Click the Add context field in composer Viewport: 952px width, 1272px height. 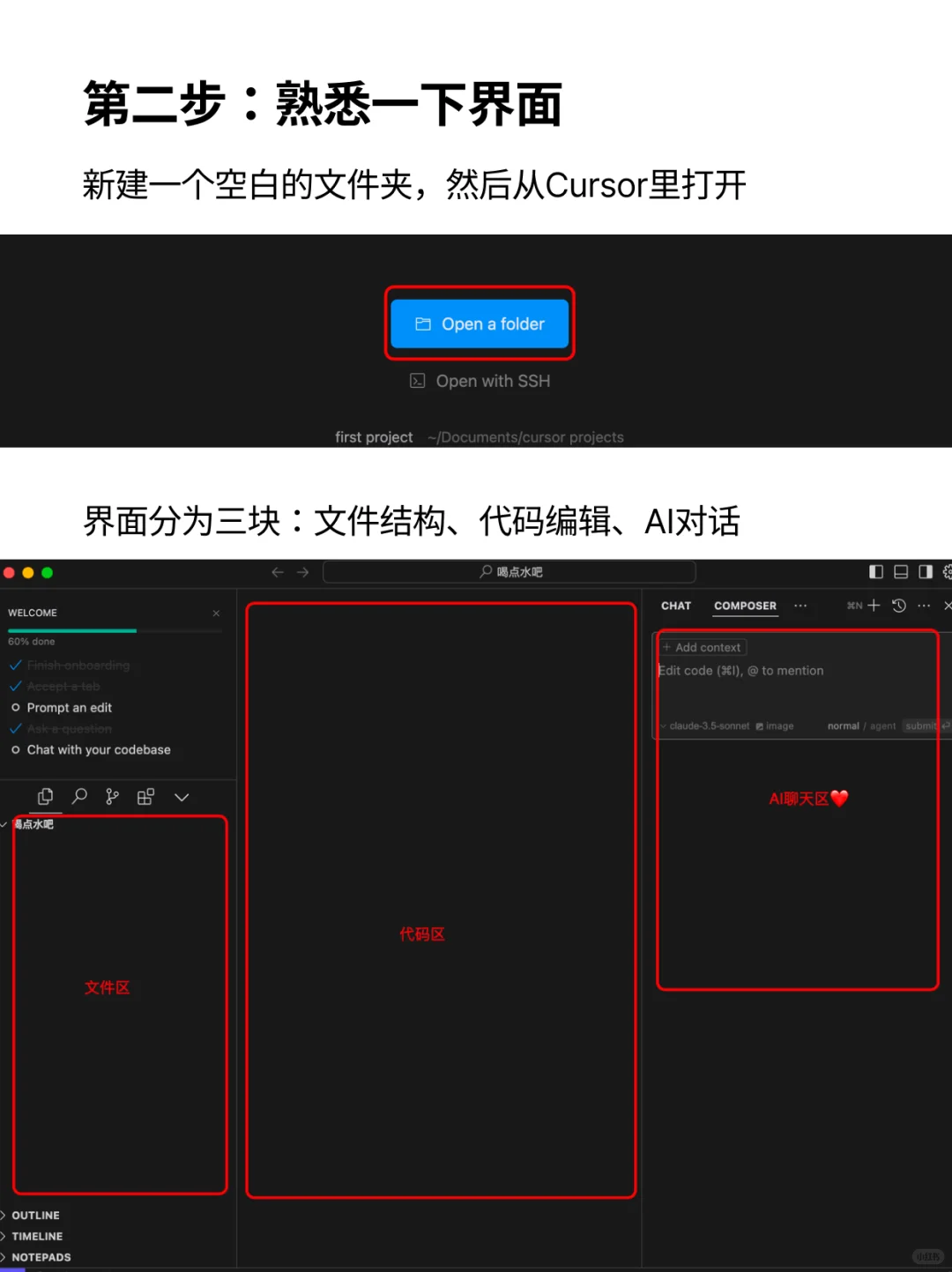(x=703, y=647)
